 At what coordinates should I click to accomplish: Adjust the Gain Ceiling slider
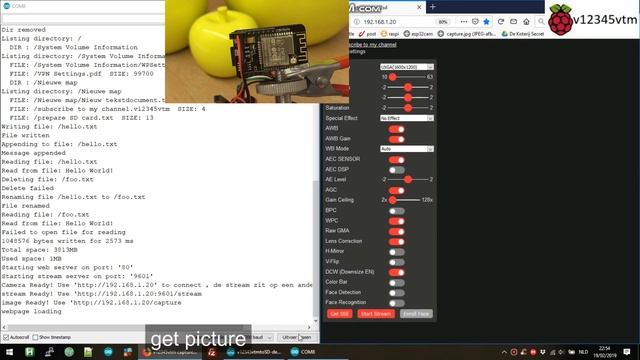point(405,200)
